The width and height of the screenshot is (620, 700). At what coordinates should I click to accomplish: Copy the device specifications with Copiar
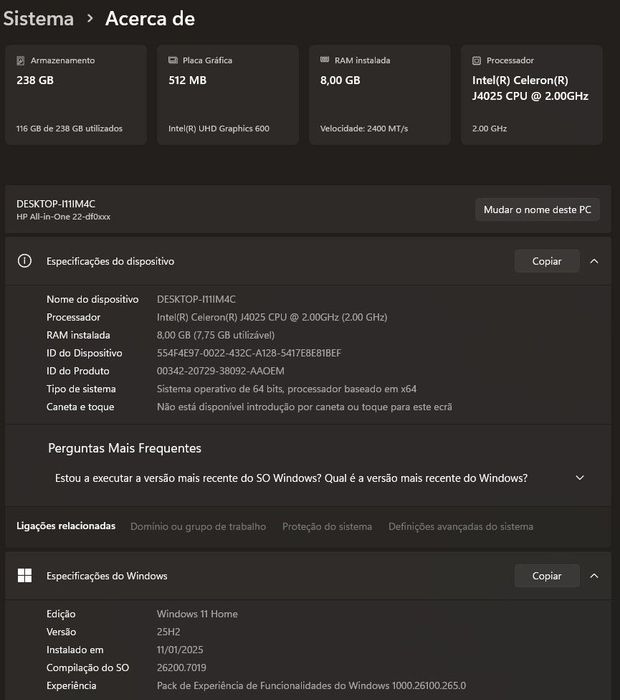(546, 261)
